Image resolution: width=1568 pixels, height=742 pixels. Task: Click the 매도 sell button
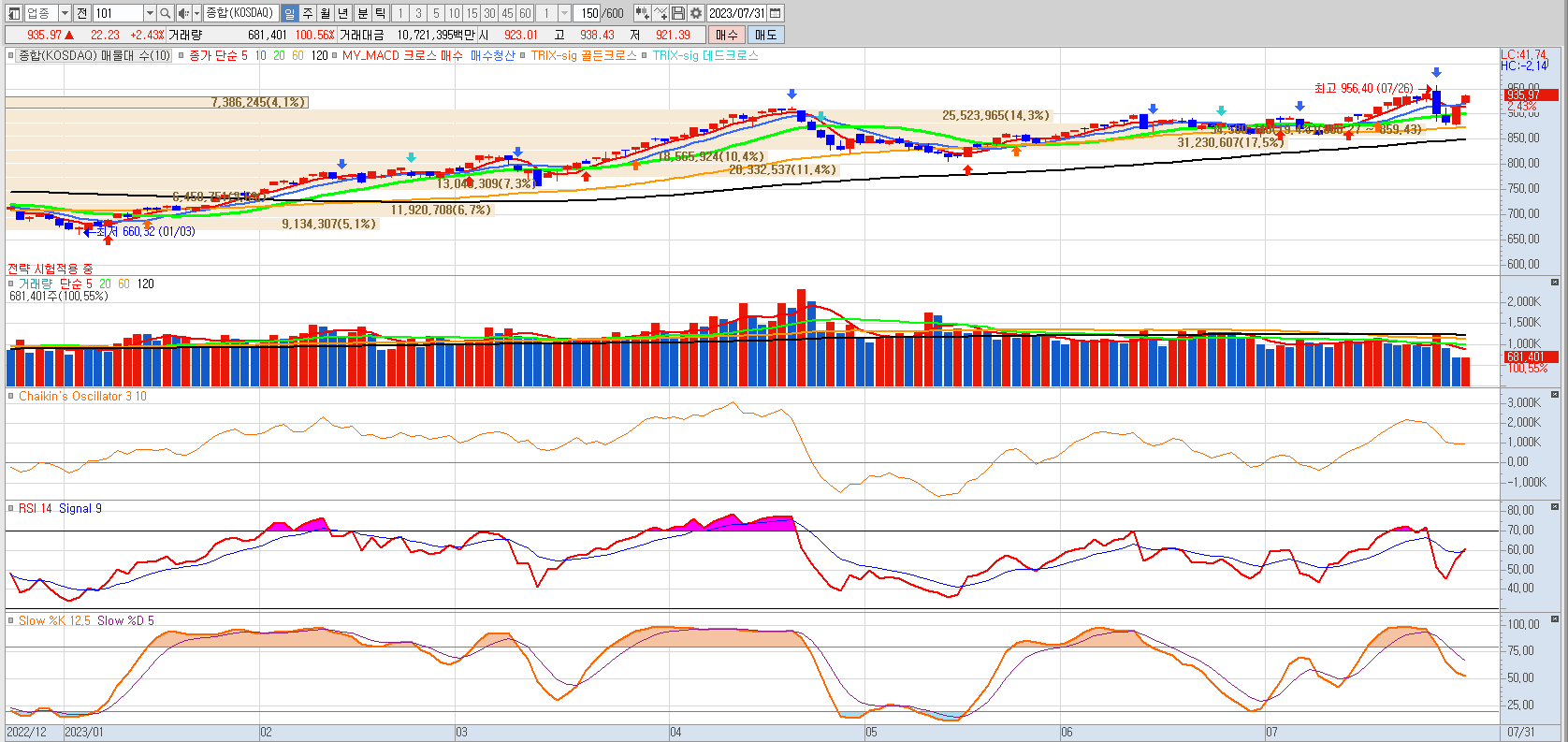[765, 35]
